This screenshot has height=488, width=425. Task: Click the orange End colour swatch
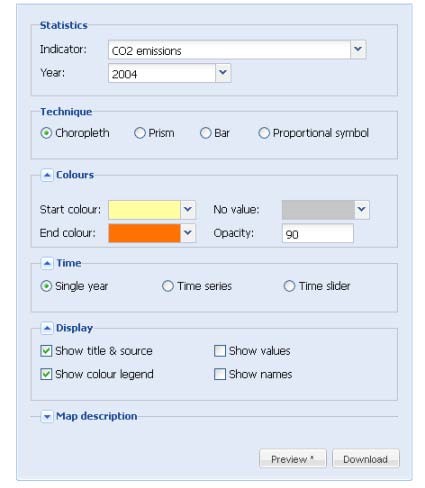point(144,233)
